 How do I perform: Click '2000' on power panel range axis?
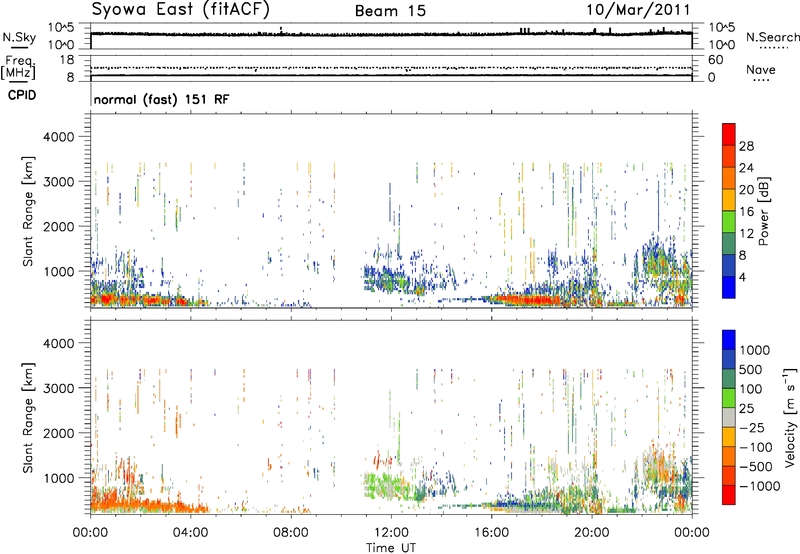coord(58,226)
